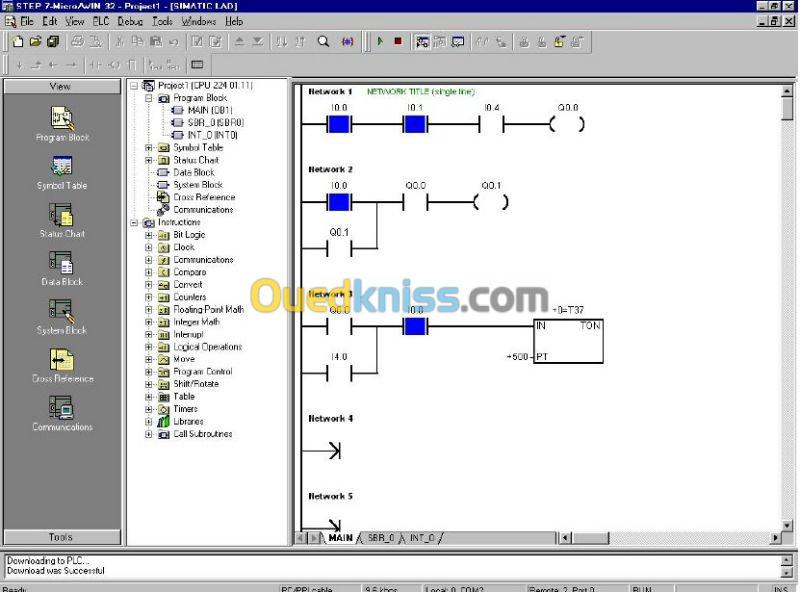Open System Block in View bar
800x592 pixels.
point(62,317)
